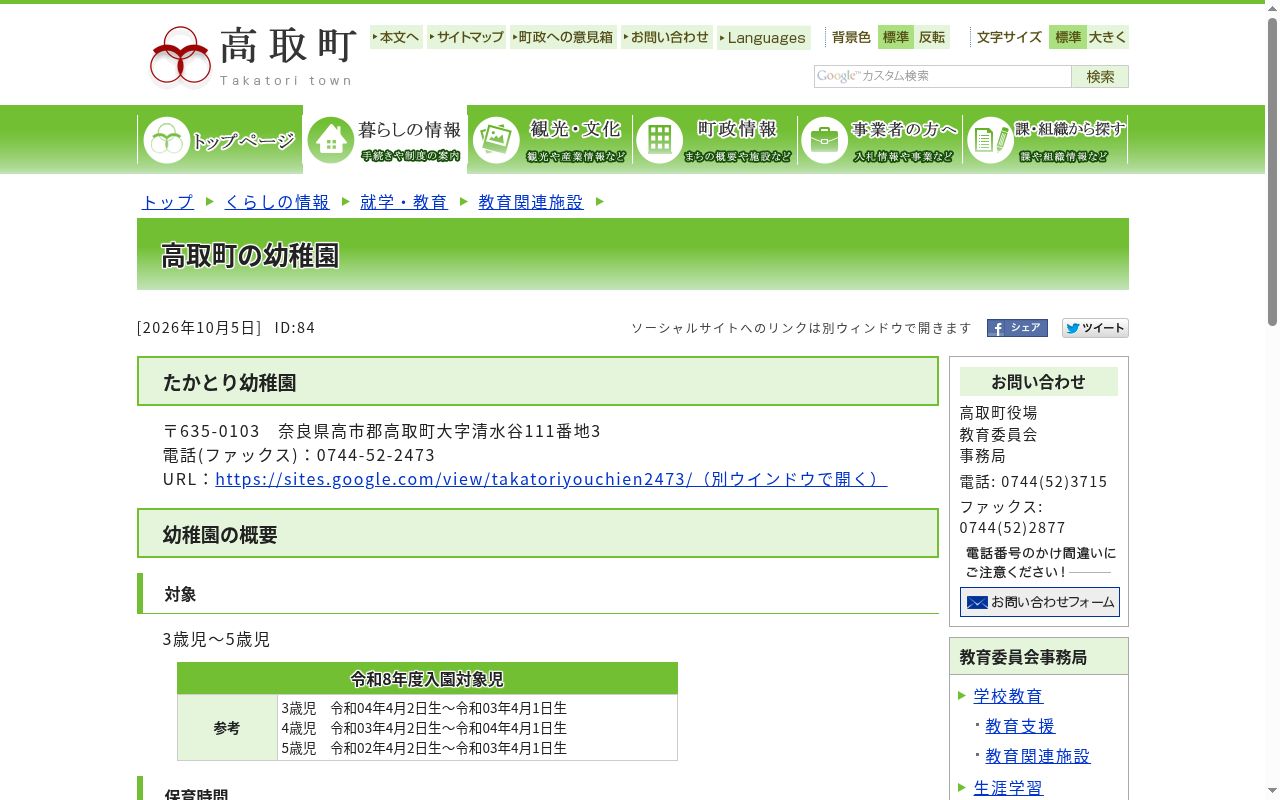1280x800 pixels.
Task: Select the 参考 table cell
Action: point(227,728)
